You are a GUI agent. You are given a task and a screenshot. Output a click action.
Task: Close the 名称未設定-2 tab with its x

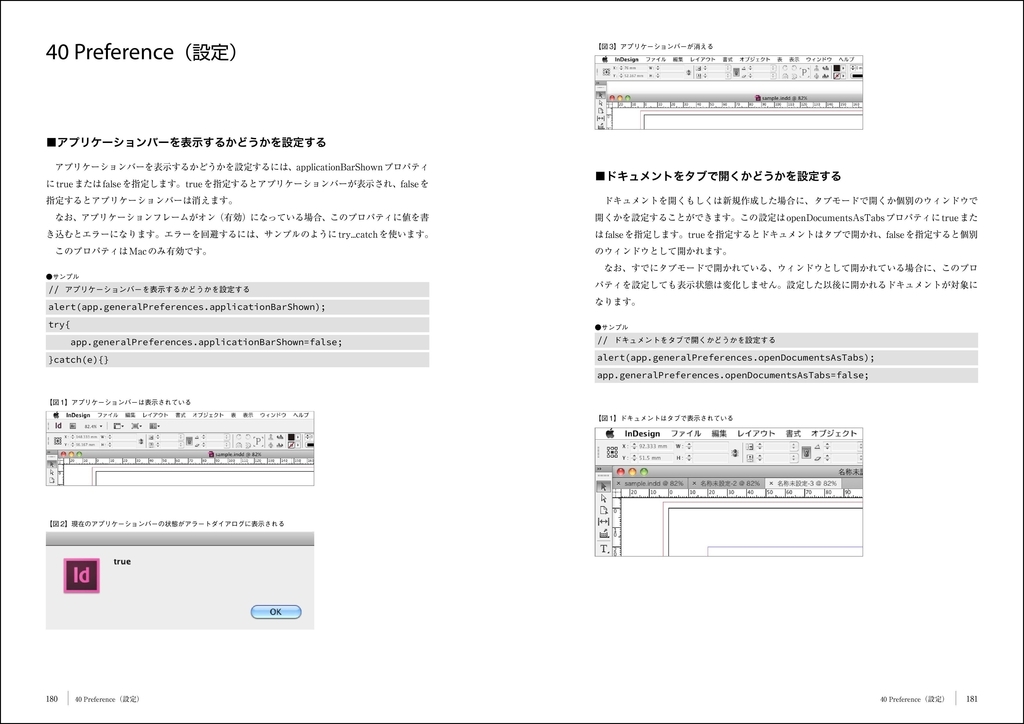694,484
